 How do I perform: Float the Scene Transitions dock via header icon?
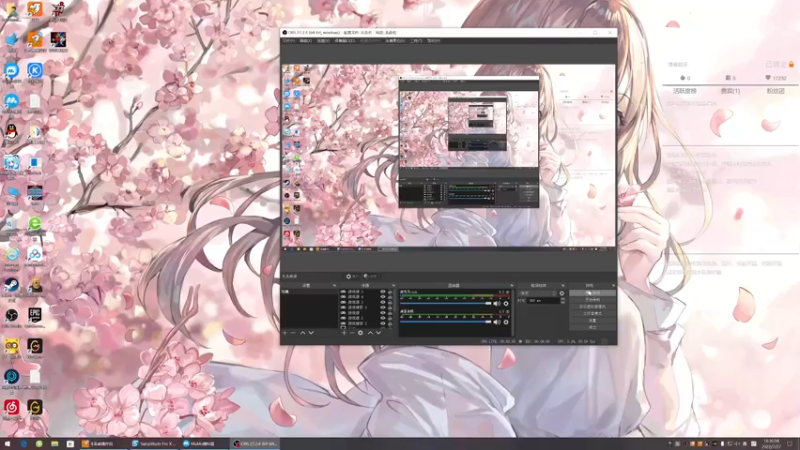pyautogui.click(x=563, y=285)
